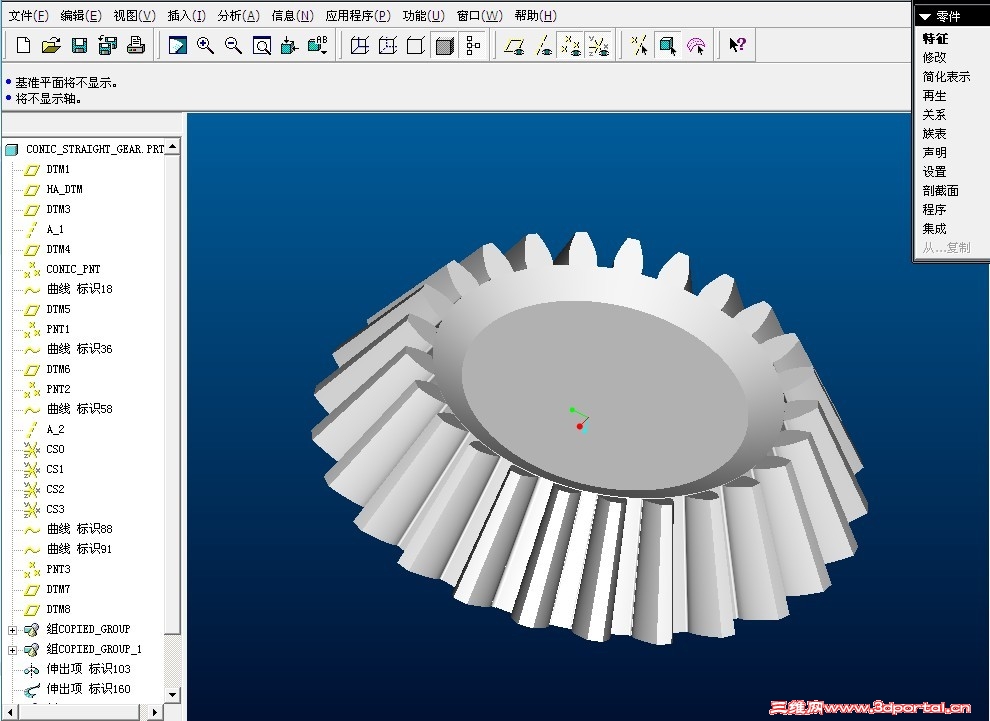Click the pink fan-shaped toolbar icon
Screen dimensions: 990x721
click(x=696, y=45)
